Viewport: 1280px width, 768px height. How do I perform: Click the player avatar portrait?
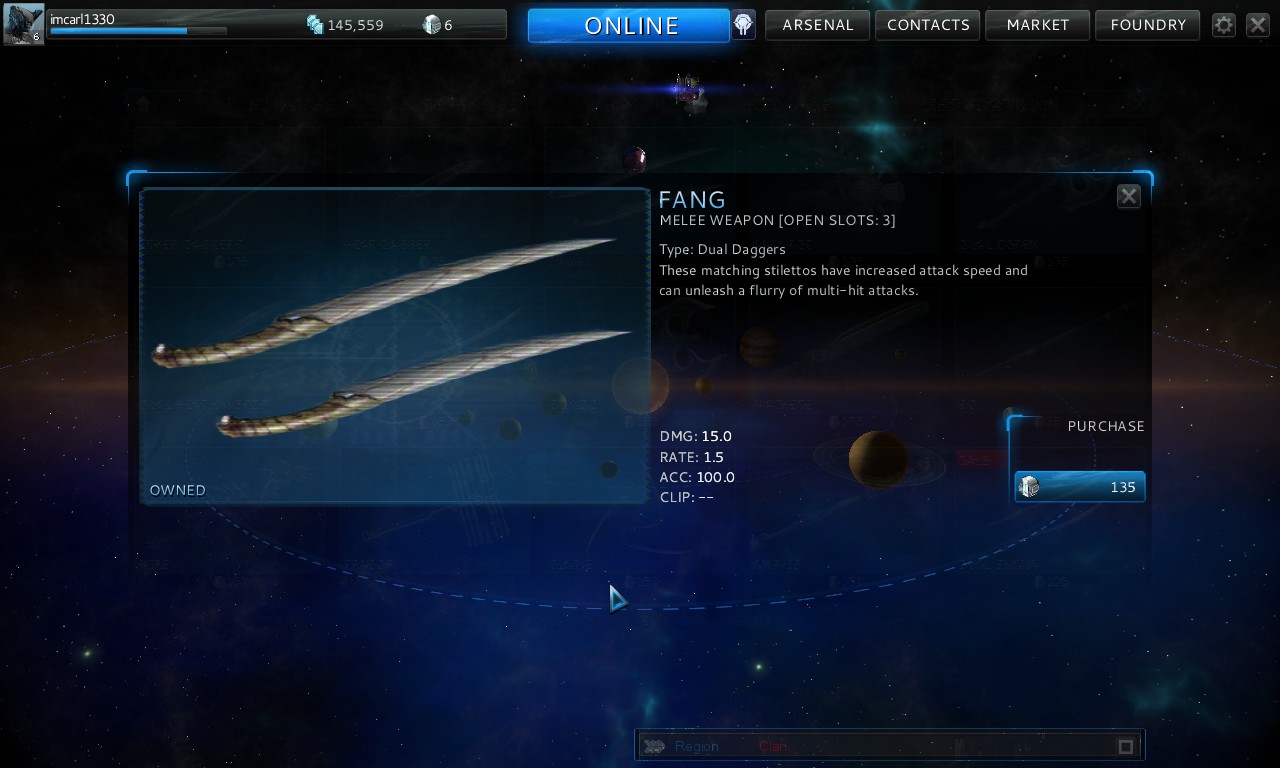pyautogui.click(x=23, y=24)
